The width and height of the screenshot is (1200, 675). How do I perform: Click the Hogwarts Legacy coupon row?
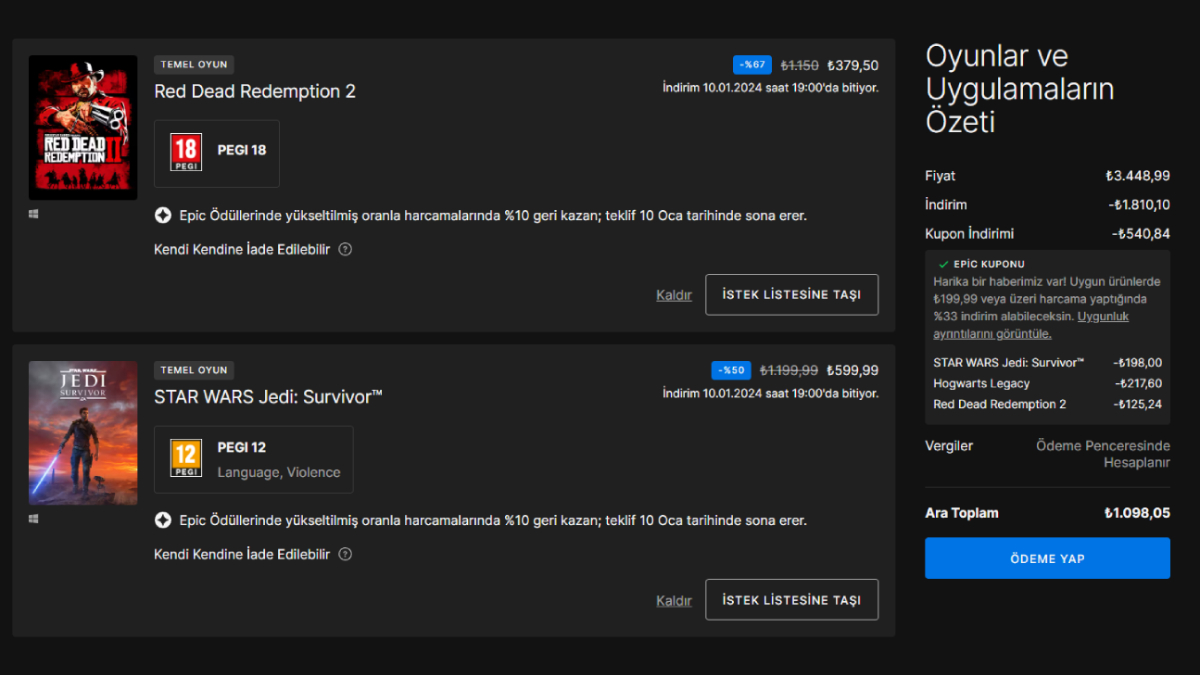[x=1047, y=383]
